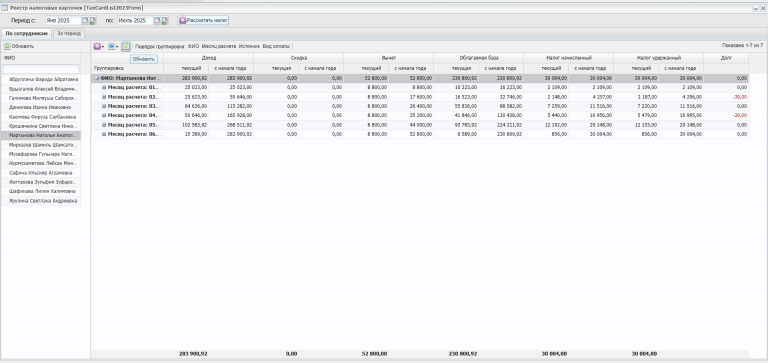Click green refresh icon in grid toolbar
The image size is (768, 363).
(x=126, y=46)
